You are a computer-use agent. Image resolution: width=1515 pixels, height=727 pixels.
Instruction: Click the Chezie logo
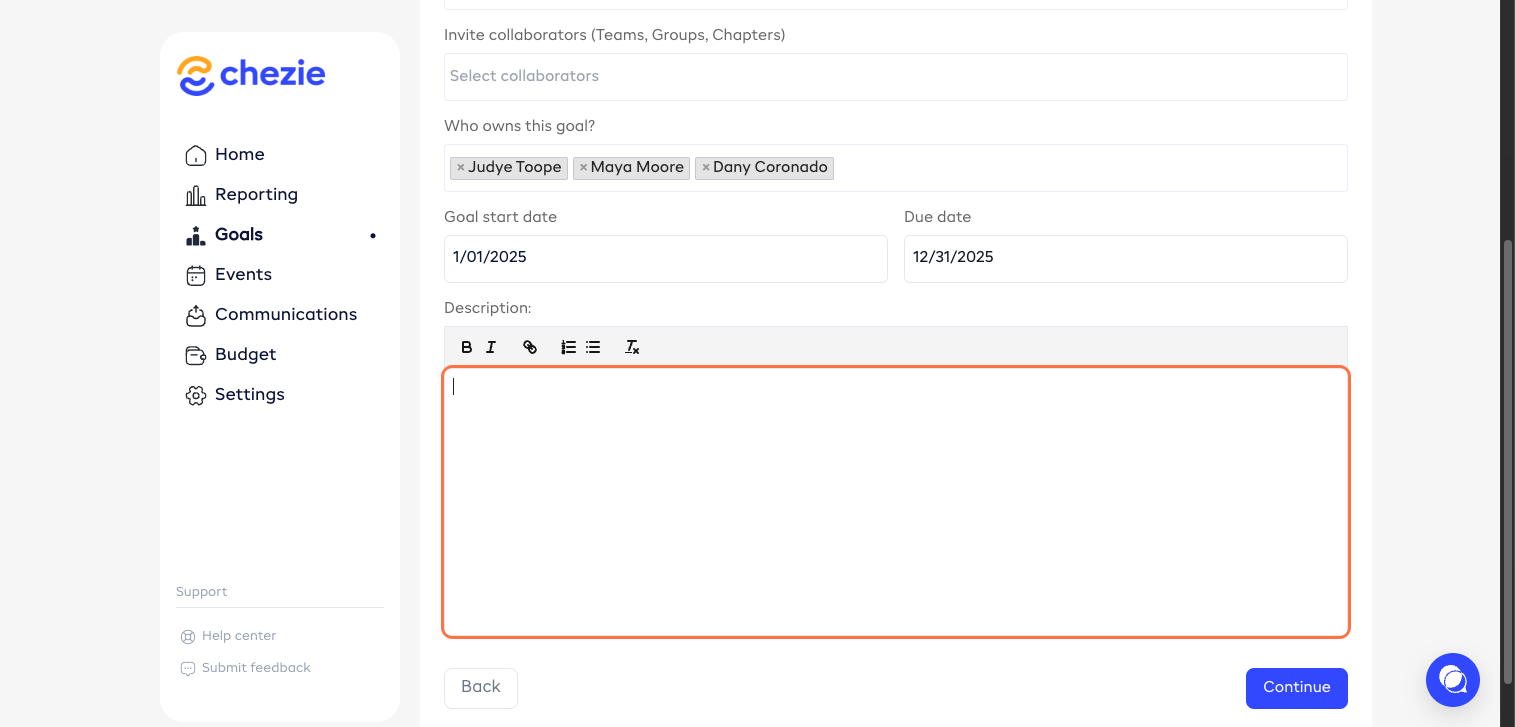252,75
